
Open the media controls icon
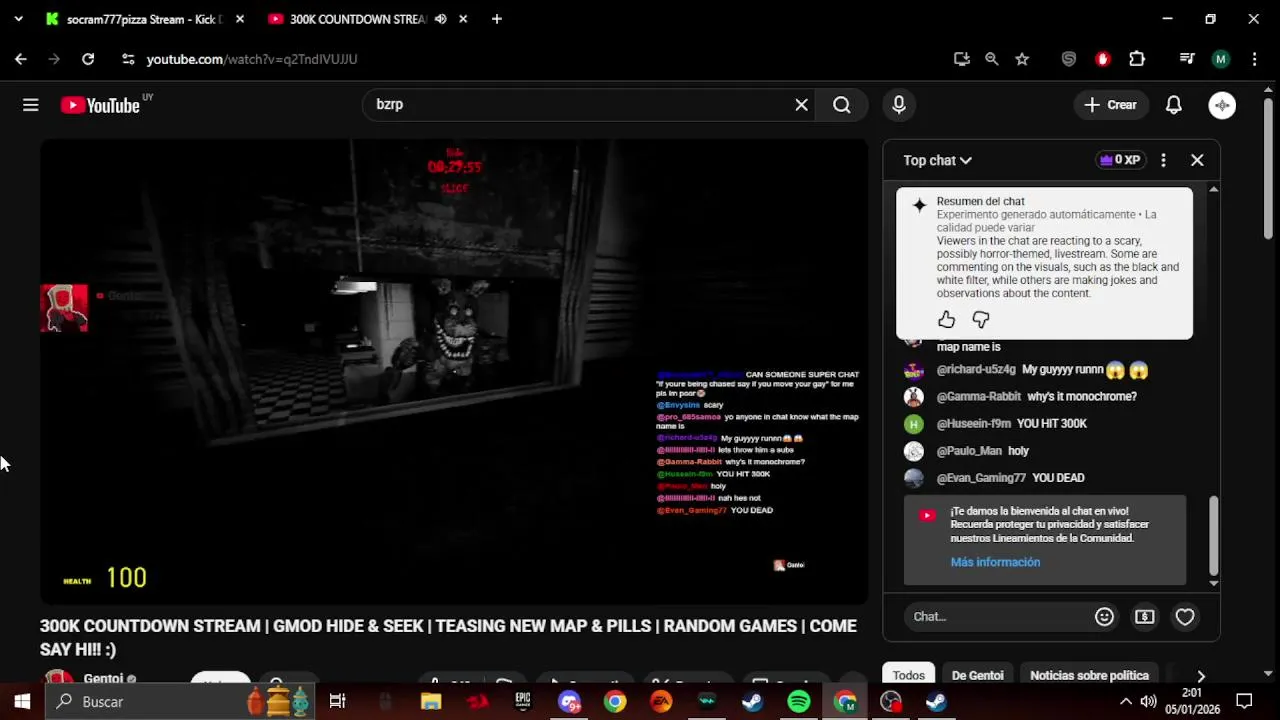(x=1187, y=59)
